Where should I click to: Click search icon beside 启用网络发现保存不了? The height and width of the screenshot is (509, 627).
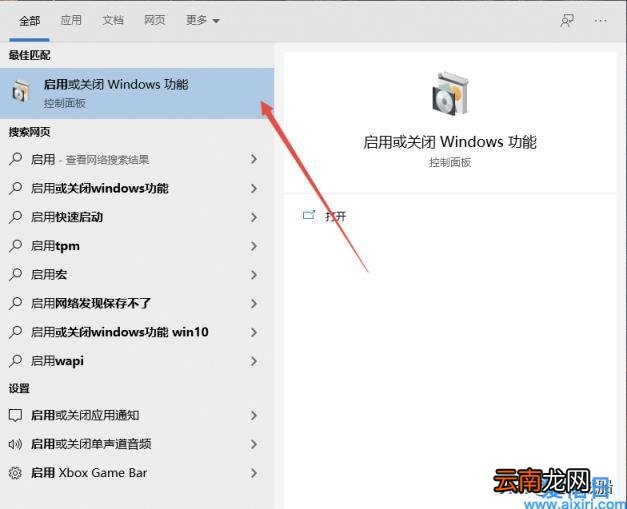(15, 303)
